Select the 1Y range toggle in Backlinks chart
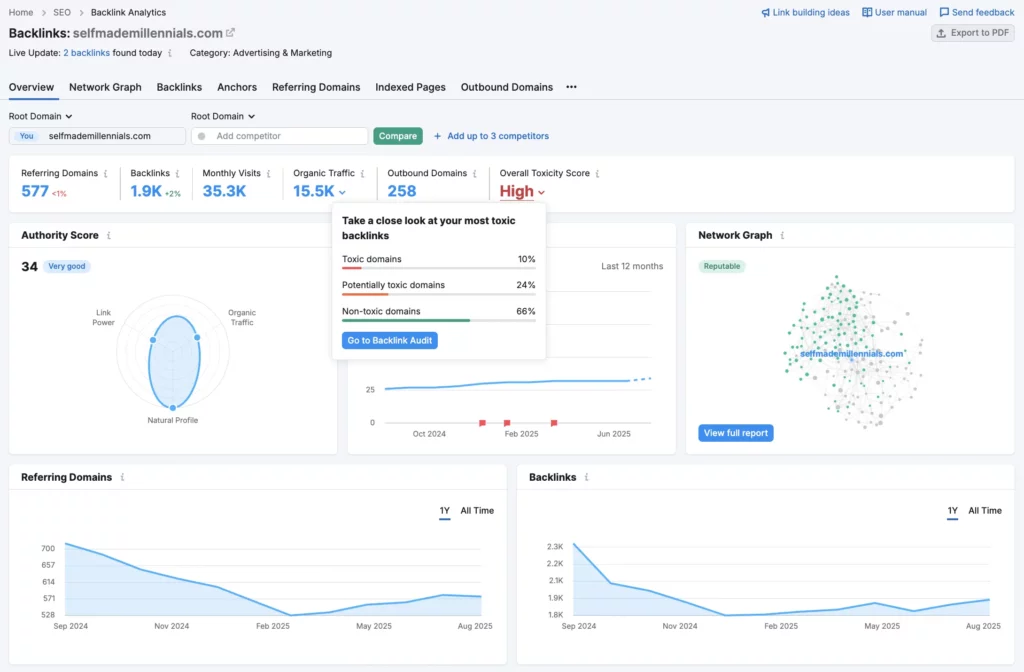 pos(952,510)
